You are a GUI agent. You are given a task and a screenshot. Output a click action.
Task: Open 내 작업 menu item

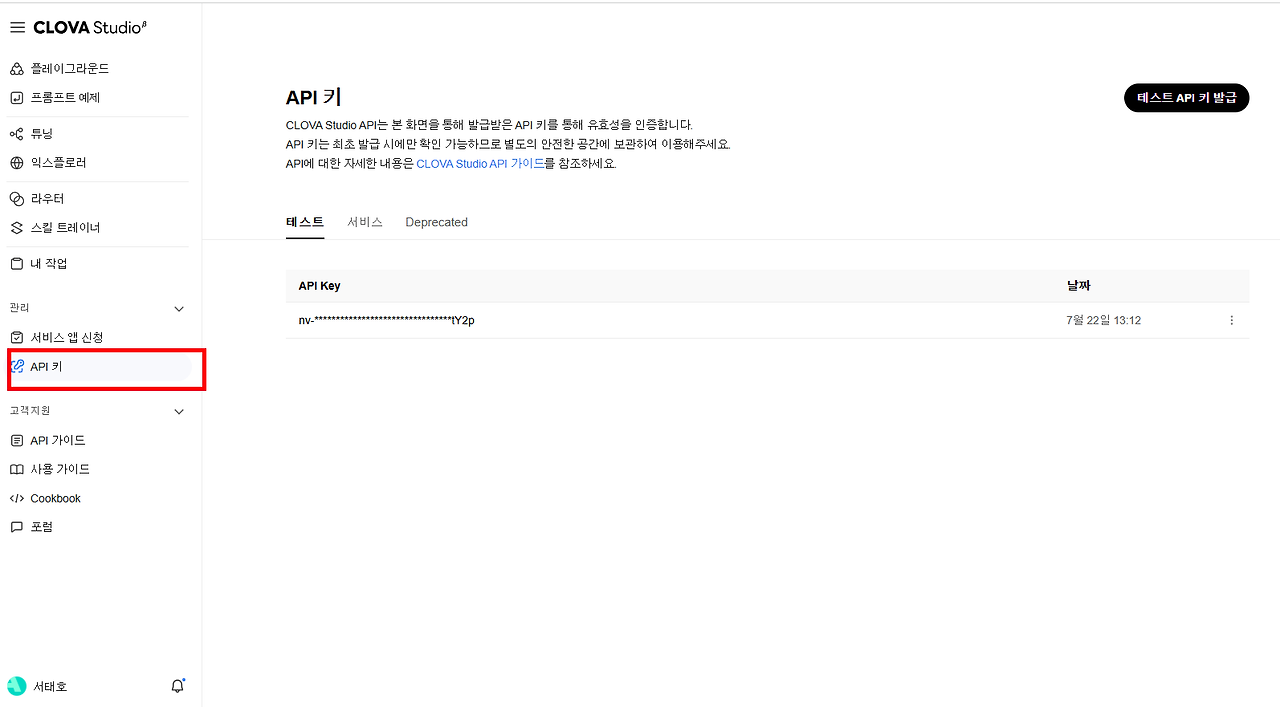(49, 264)
